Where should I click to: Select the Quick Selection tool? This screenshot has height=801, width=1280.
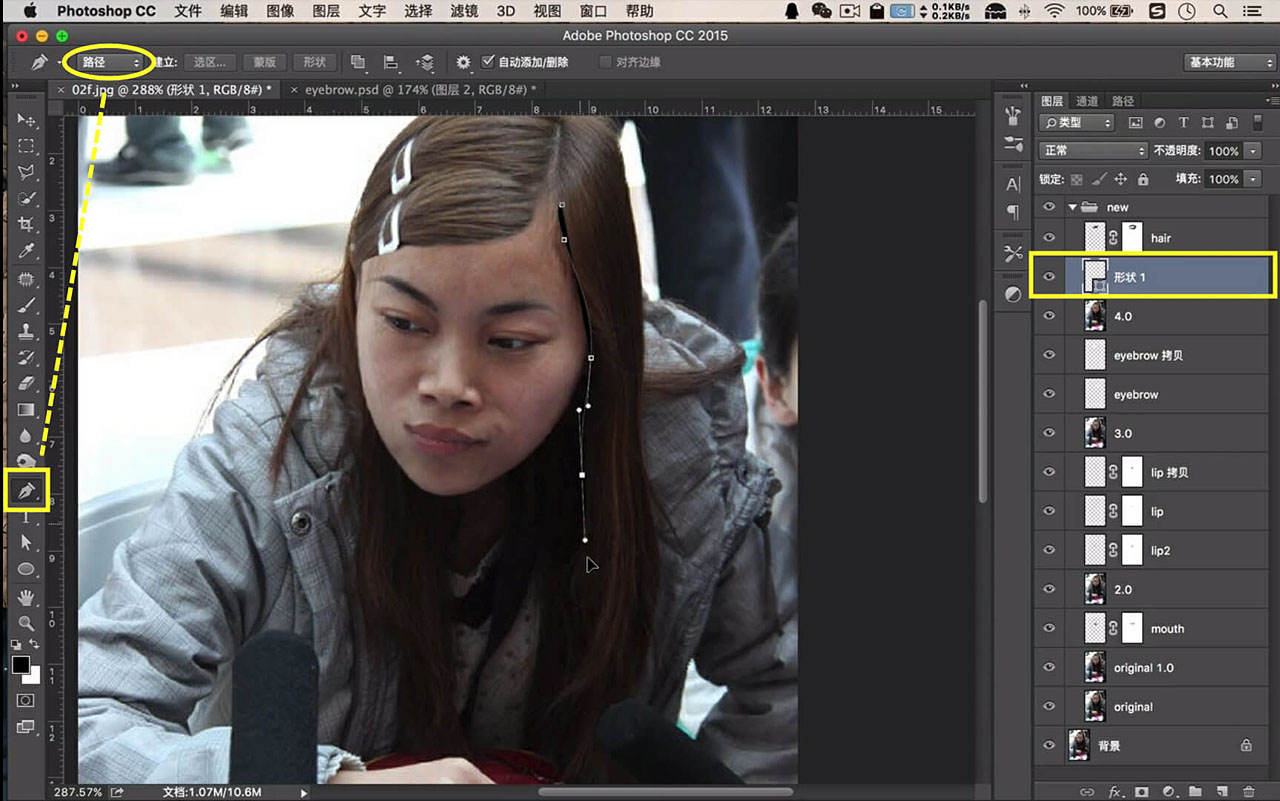(26, 198)
